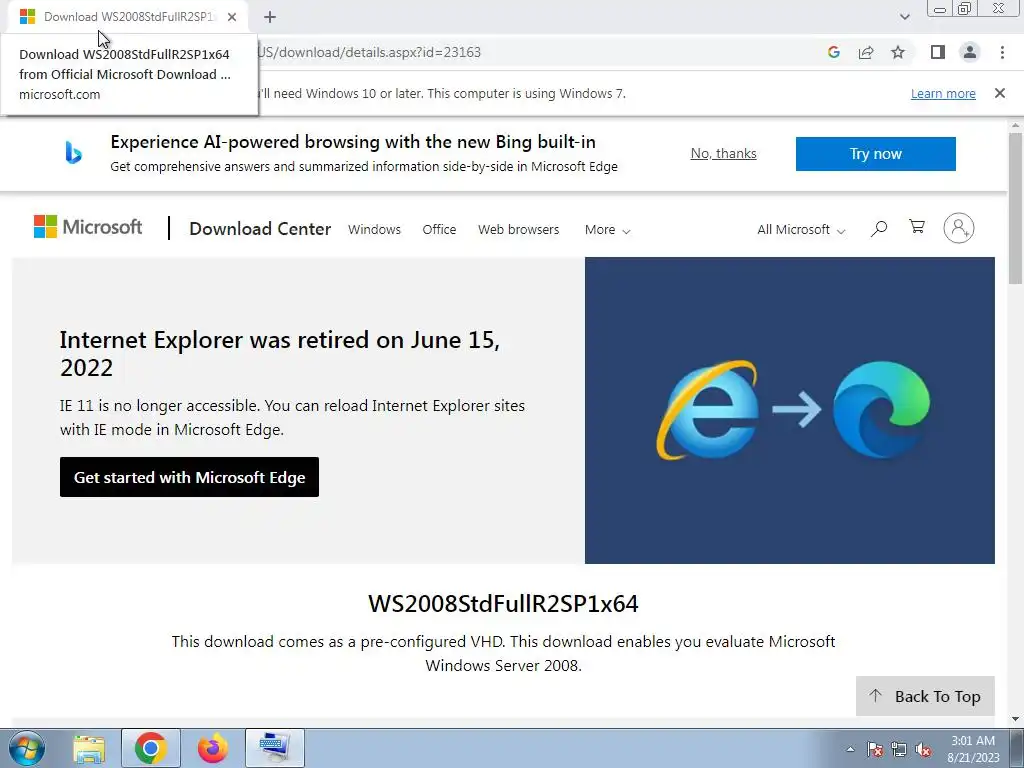Expand the All Microsoft dropdown
The width and height of the screenshot is (1024, 768).
(x=801, y=230)
